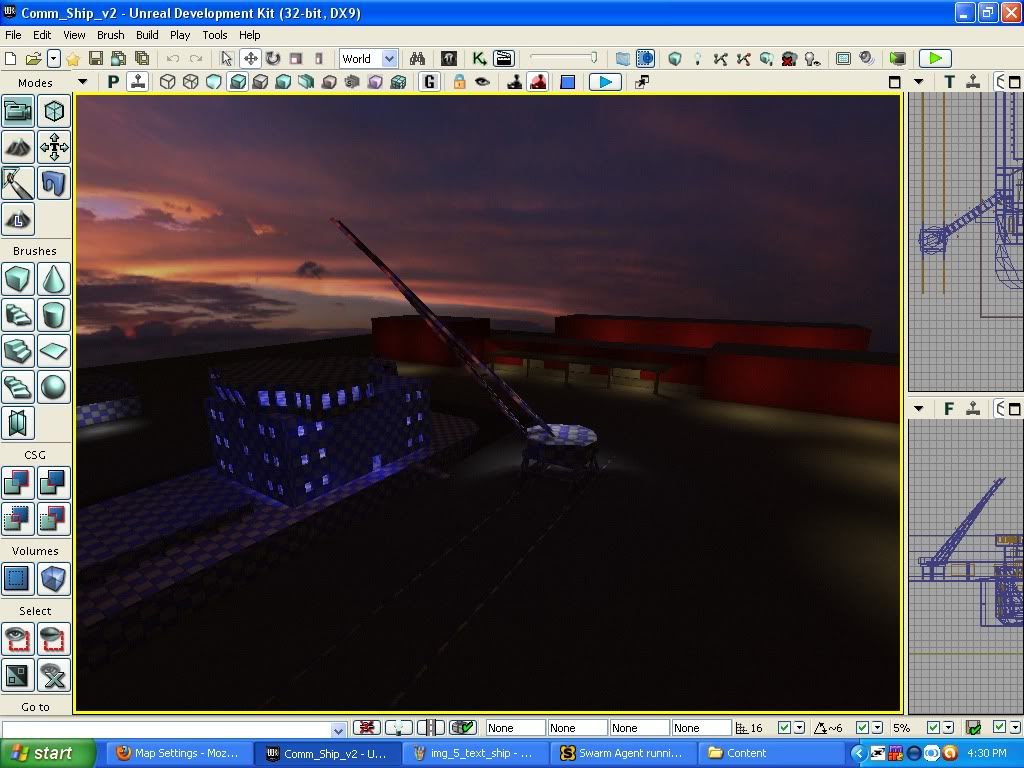Screen dimensions: 1024x768
Task: Select Texture alignment mode icon
Action: point(54,148)
